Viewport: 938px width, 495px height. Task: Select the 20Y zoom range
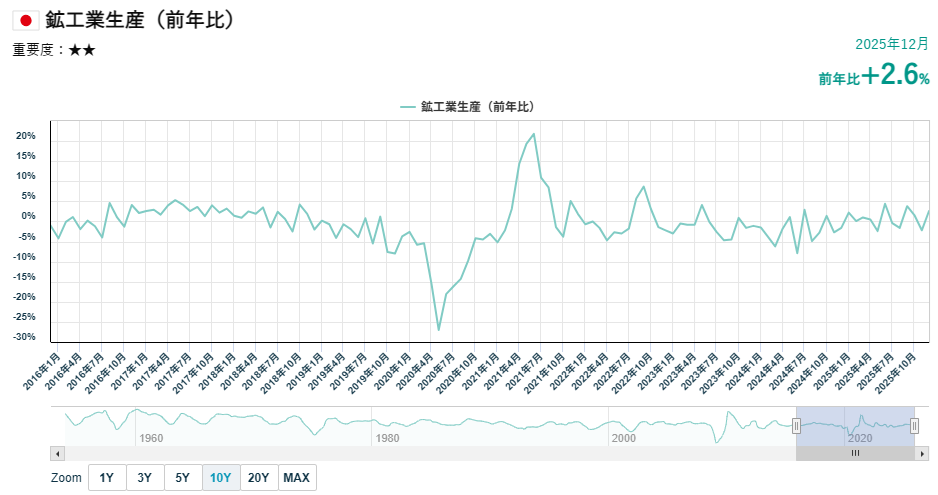(258, 478)
